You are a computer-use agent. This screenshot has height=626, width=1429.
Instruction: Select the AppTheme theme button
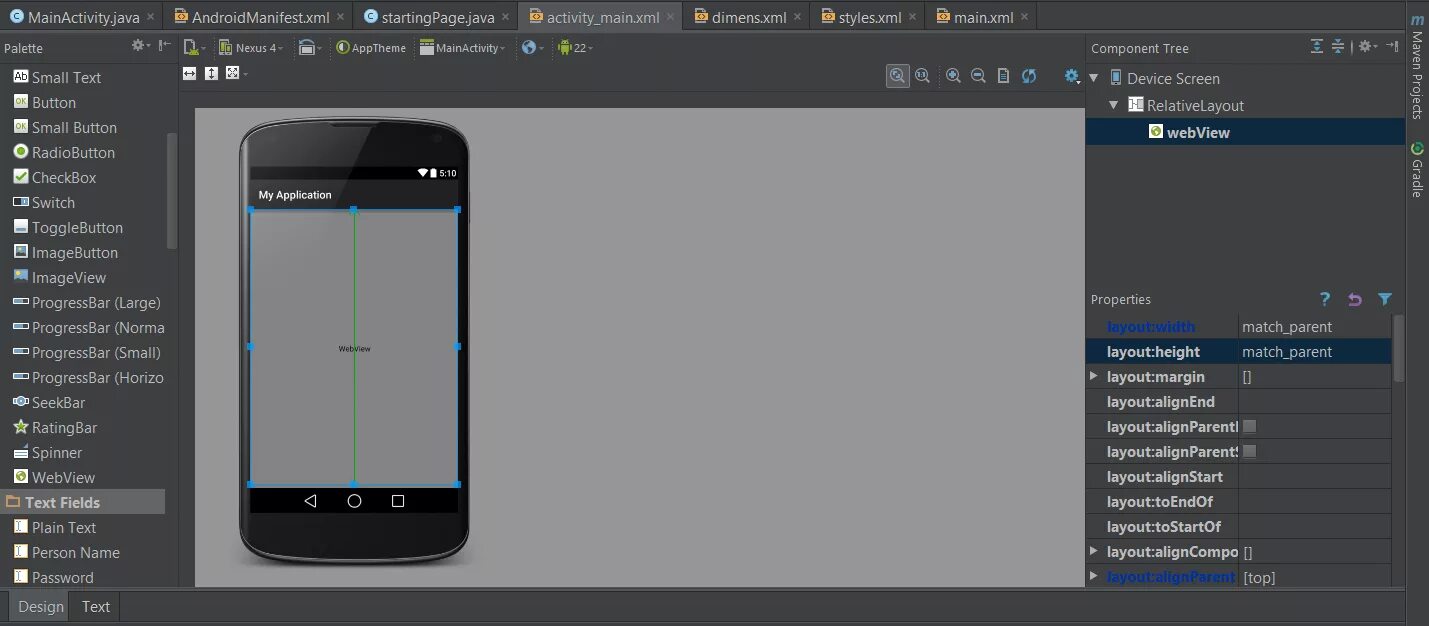tap(372, 47)
